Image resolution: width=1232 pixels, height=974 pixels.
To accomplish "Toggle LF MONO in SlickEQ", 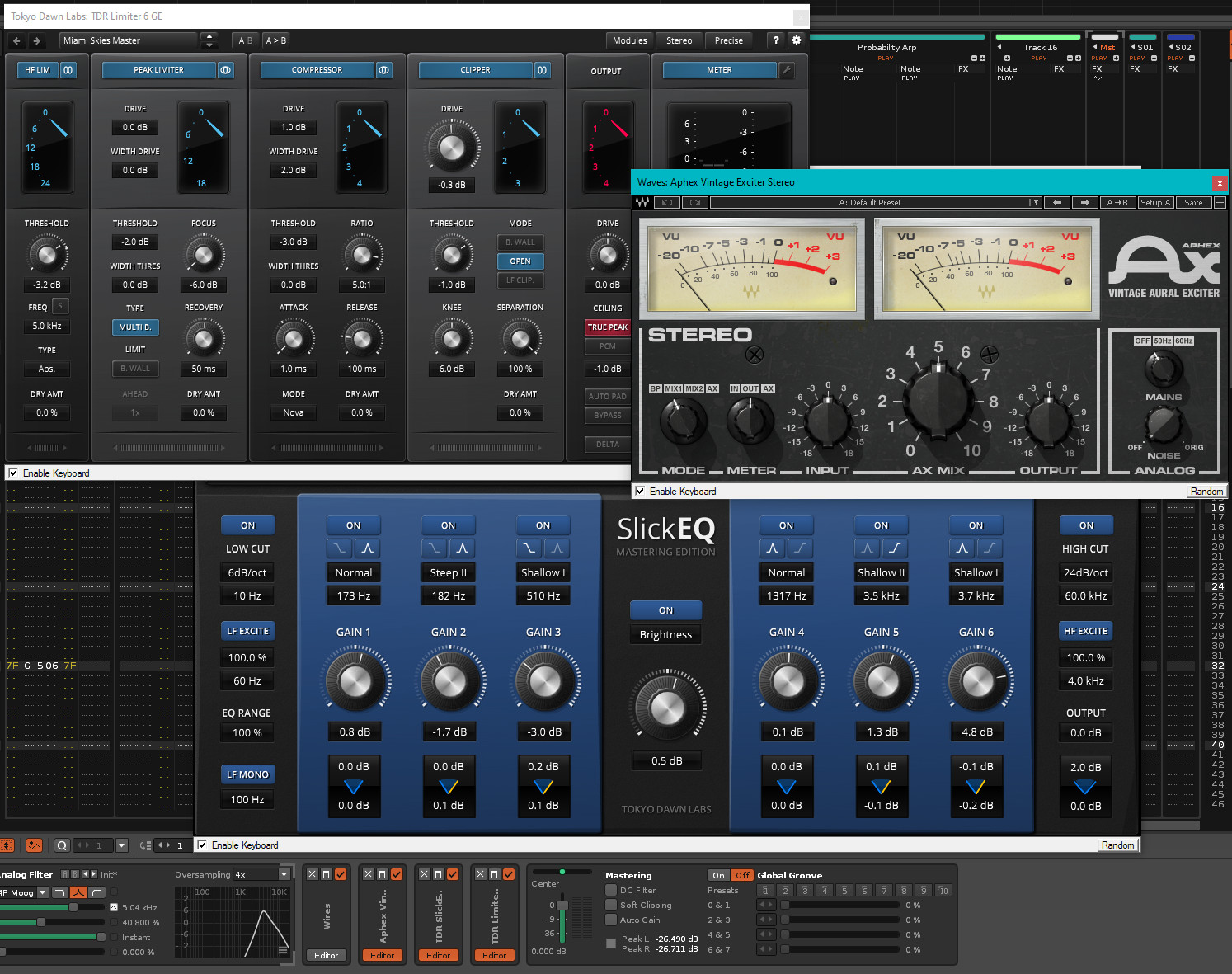I will [x=247, y=774].
